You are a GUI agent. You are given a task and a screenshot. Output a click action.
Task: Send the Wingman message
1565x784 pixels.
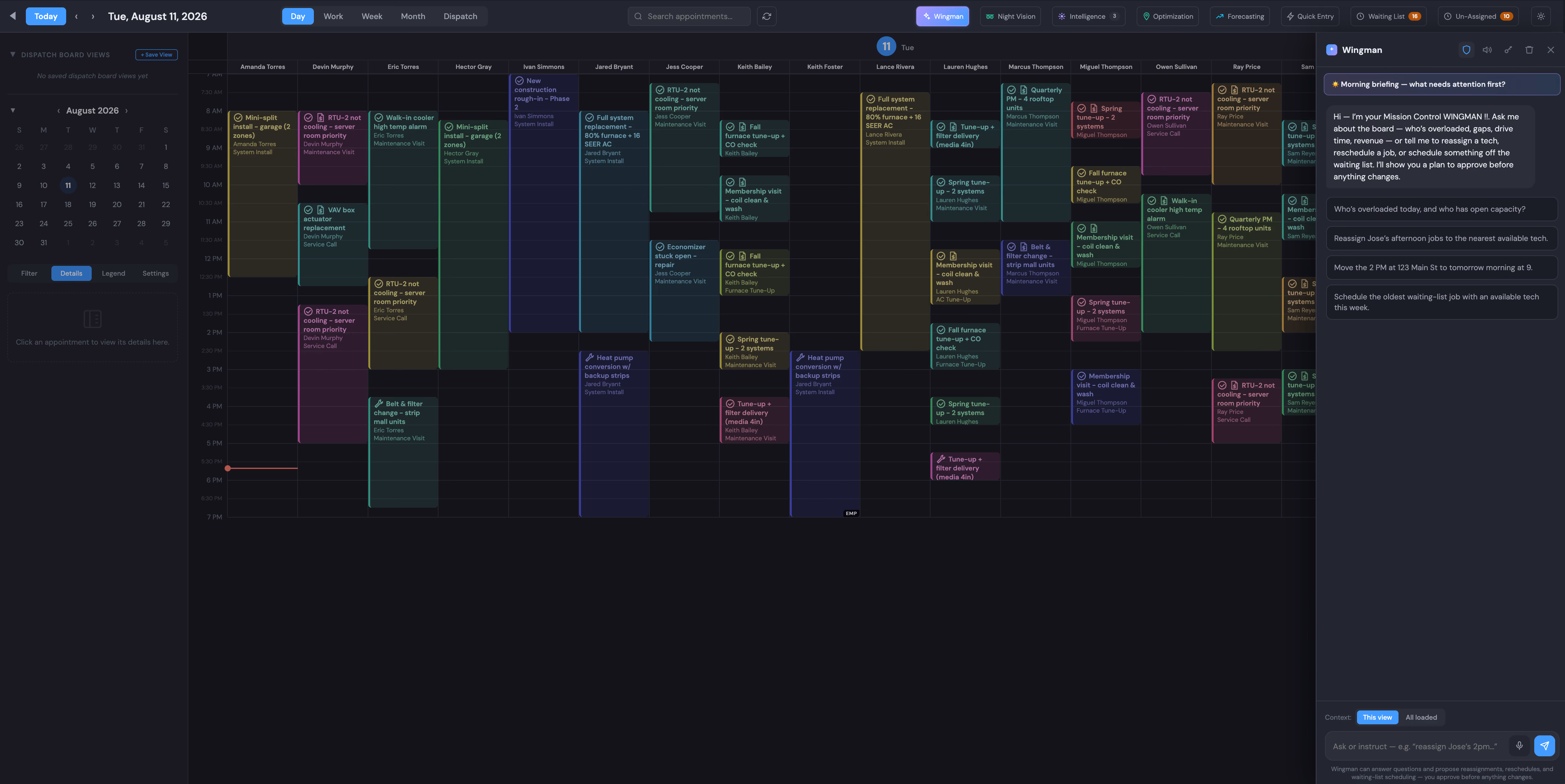coord(1544,746)
